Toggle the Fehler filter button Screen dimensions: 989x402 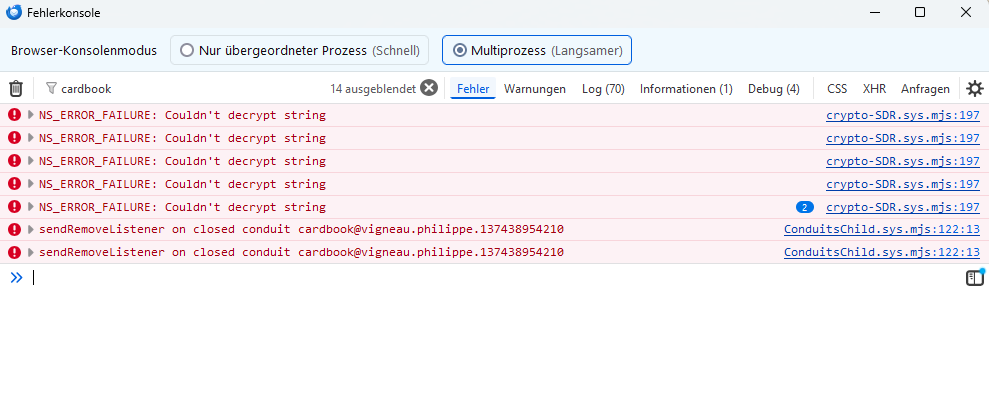pos(473,89)
